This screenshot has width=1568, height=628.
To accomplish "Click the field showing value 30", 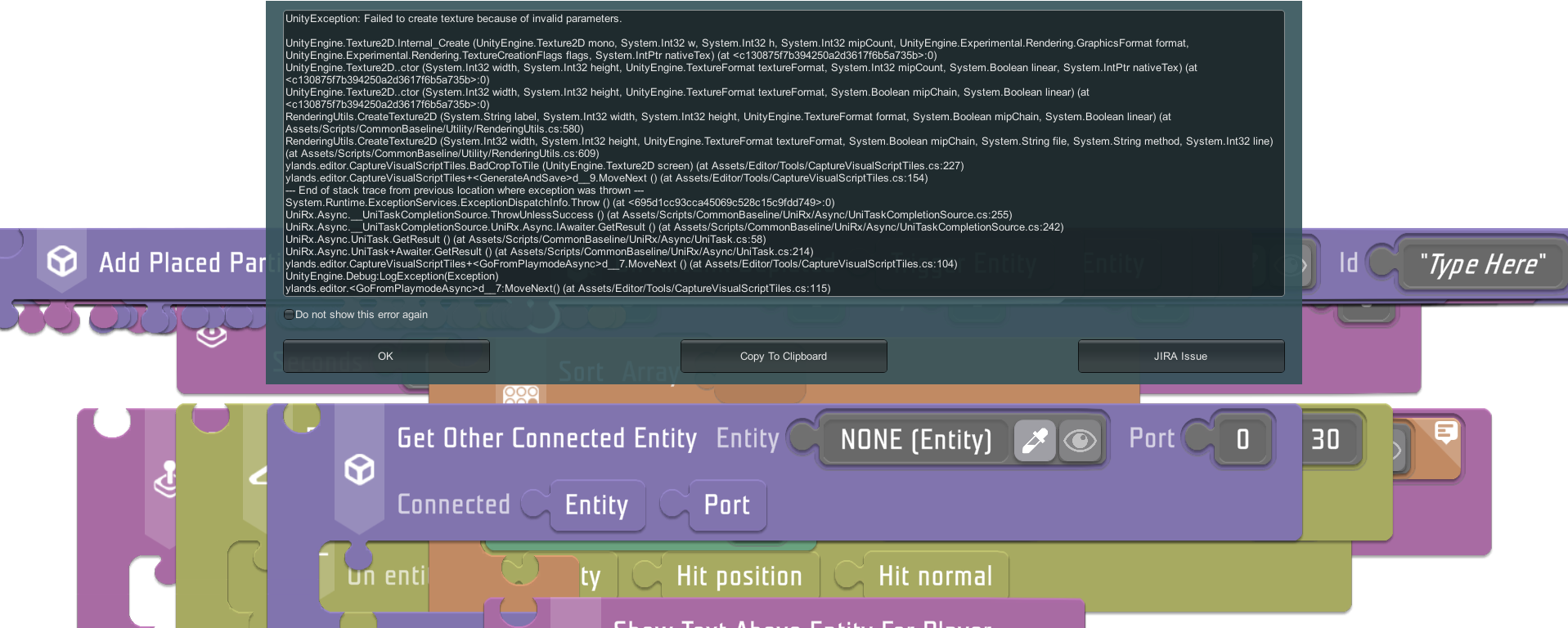I will click(1326, 440).
